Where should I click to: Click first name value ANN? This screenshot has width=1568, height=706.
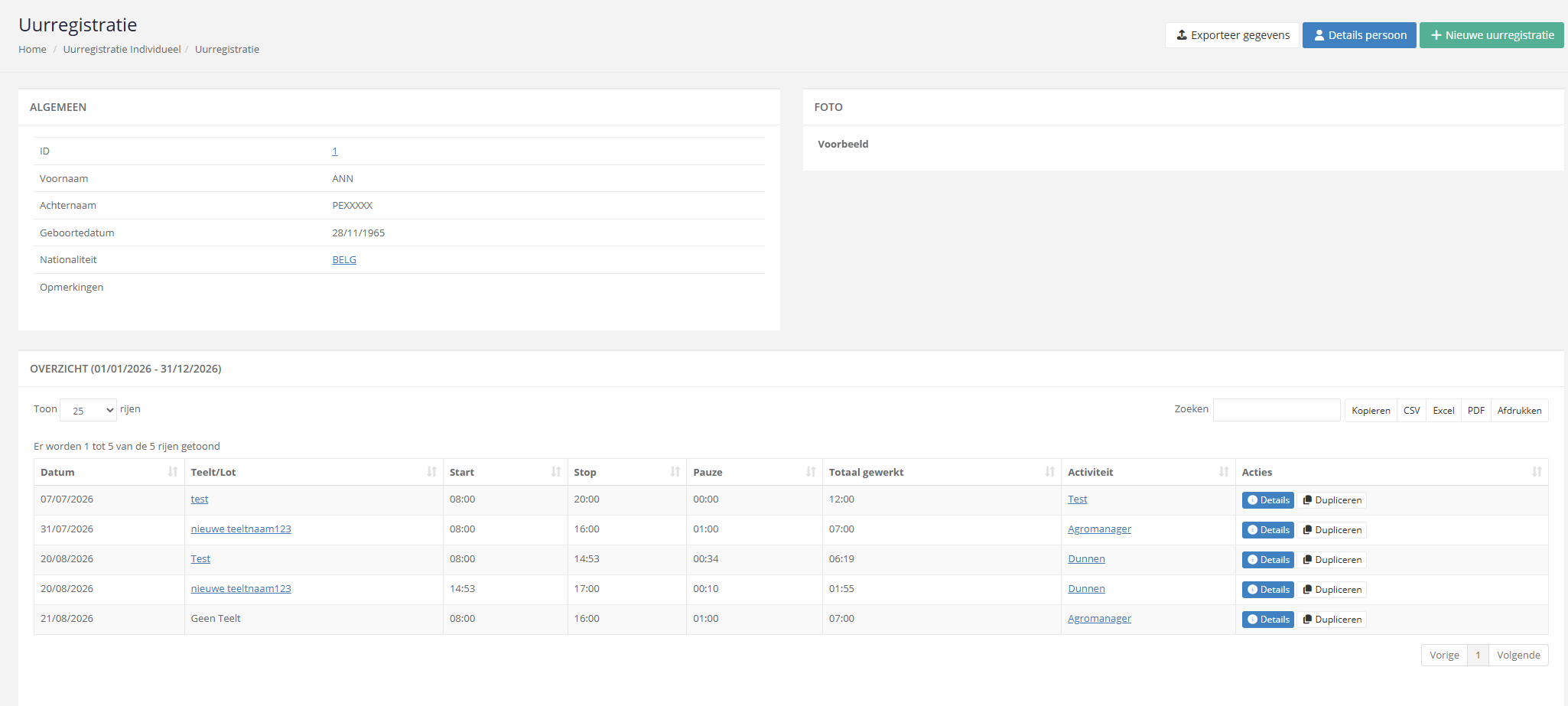click(343, 179)
